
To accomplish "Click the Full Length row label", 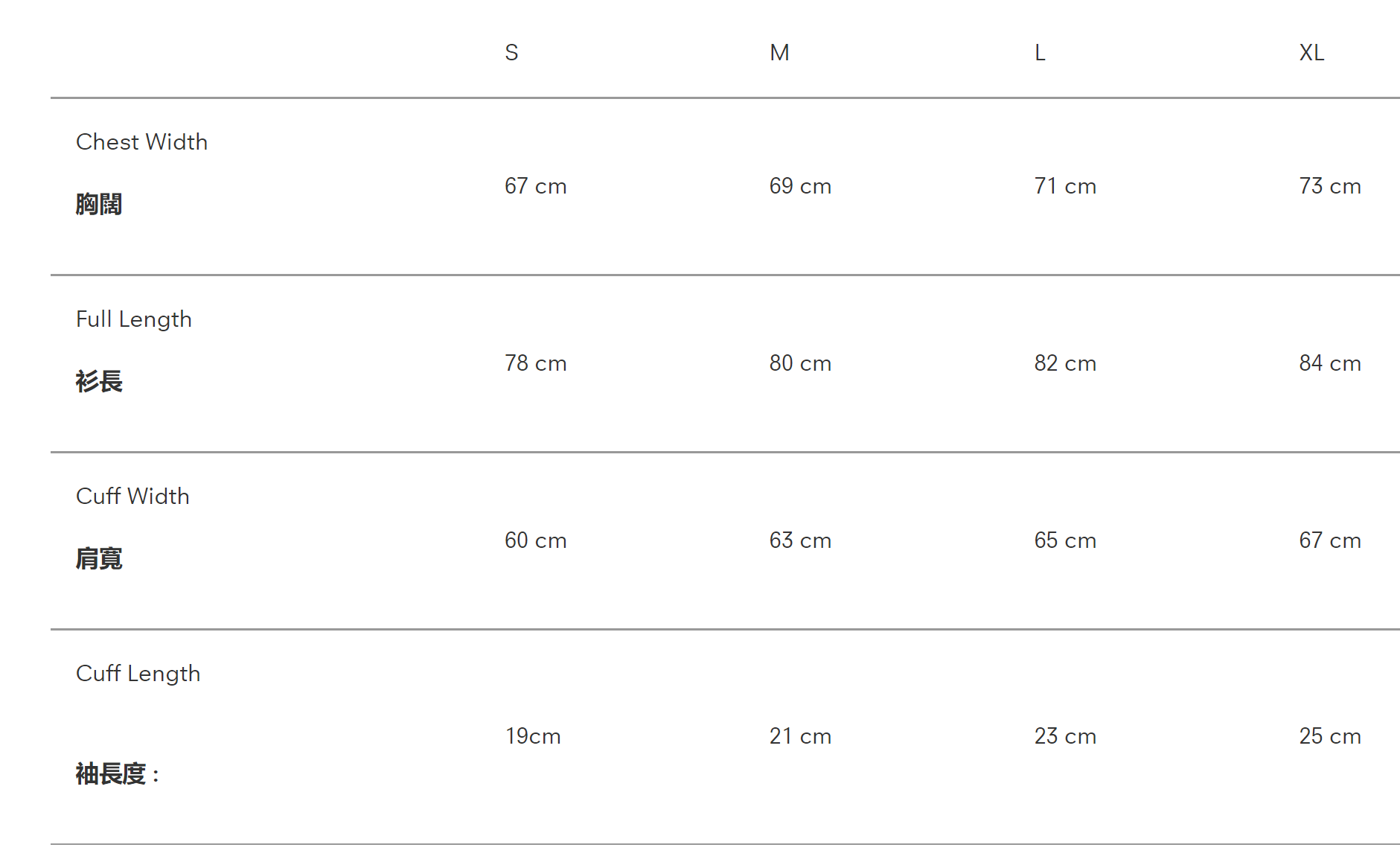I will 134,319.
